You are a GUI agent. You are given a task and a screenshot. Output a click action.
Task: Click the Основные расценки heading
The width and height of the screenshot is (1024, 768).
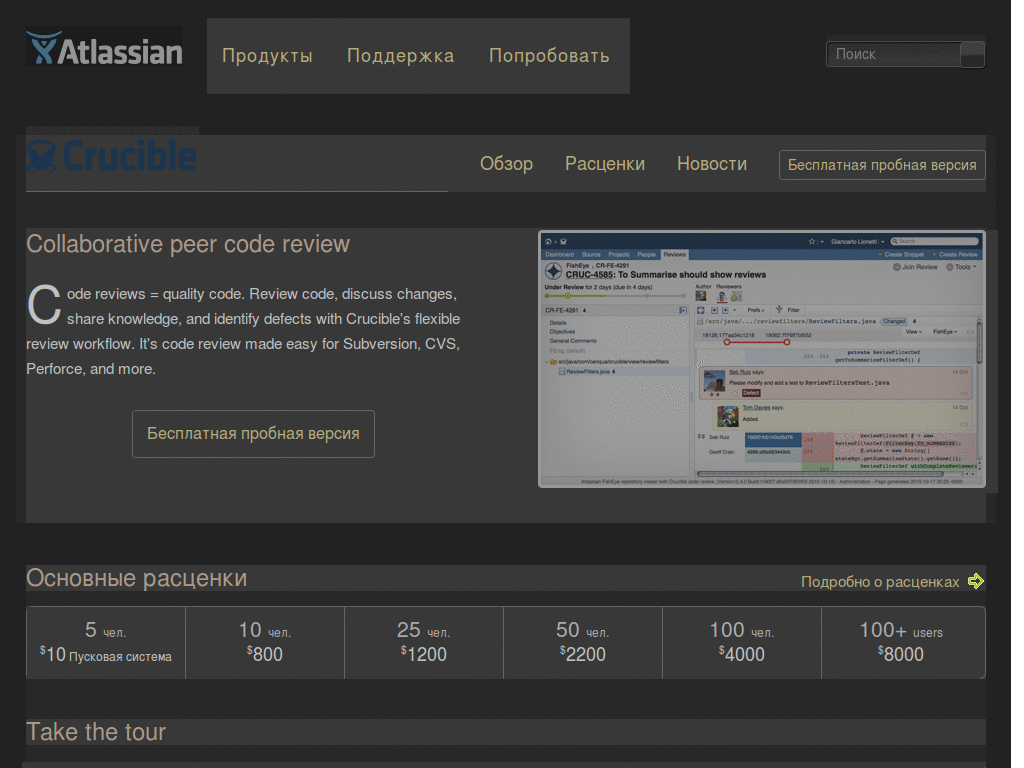[x=136, y=579]
